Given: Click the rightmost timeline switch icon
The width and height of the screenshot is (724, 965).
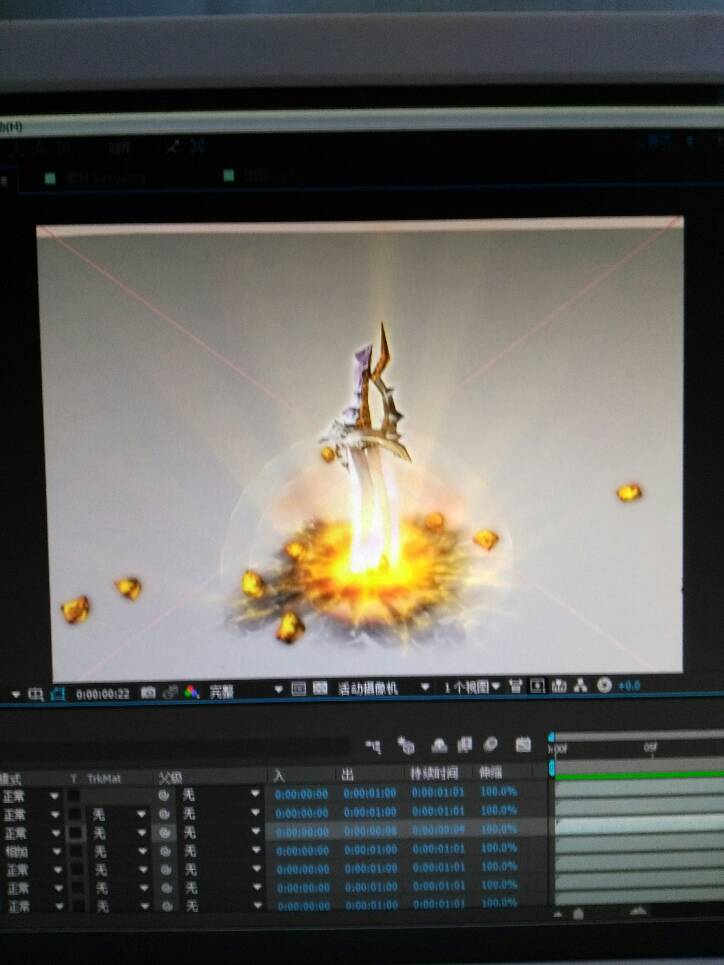Looking at the screenshot, I should pyautogui.click(x=523, y=744).
